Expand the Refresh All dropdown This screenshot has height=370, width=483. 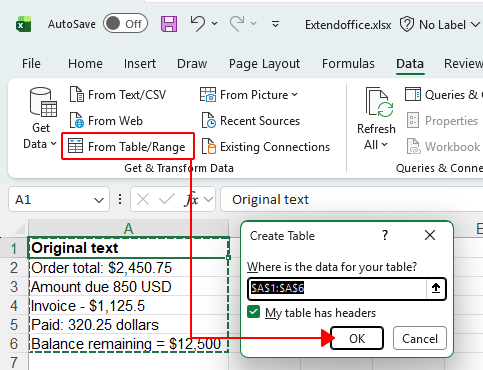(x=384, y=144)
